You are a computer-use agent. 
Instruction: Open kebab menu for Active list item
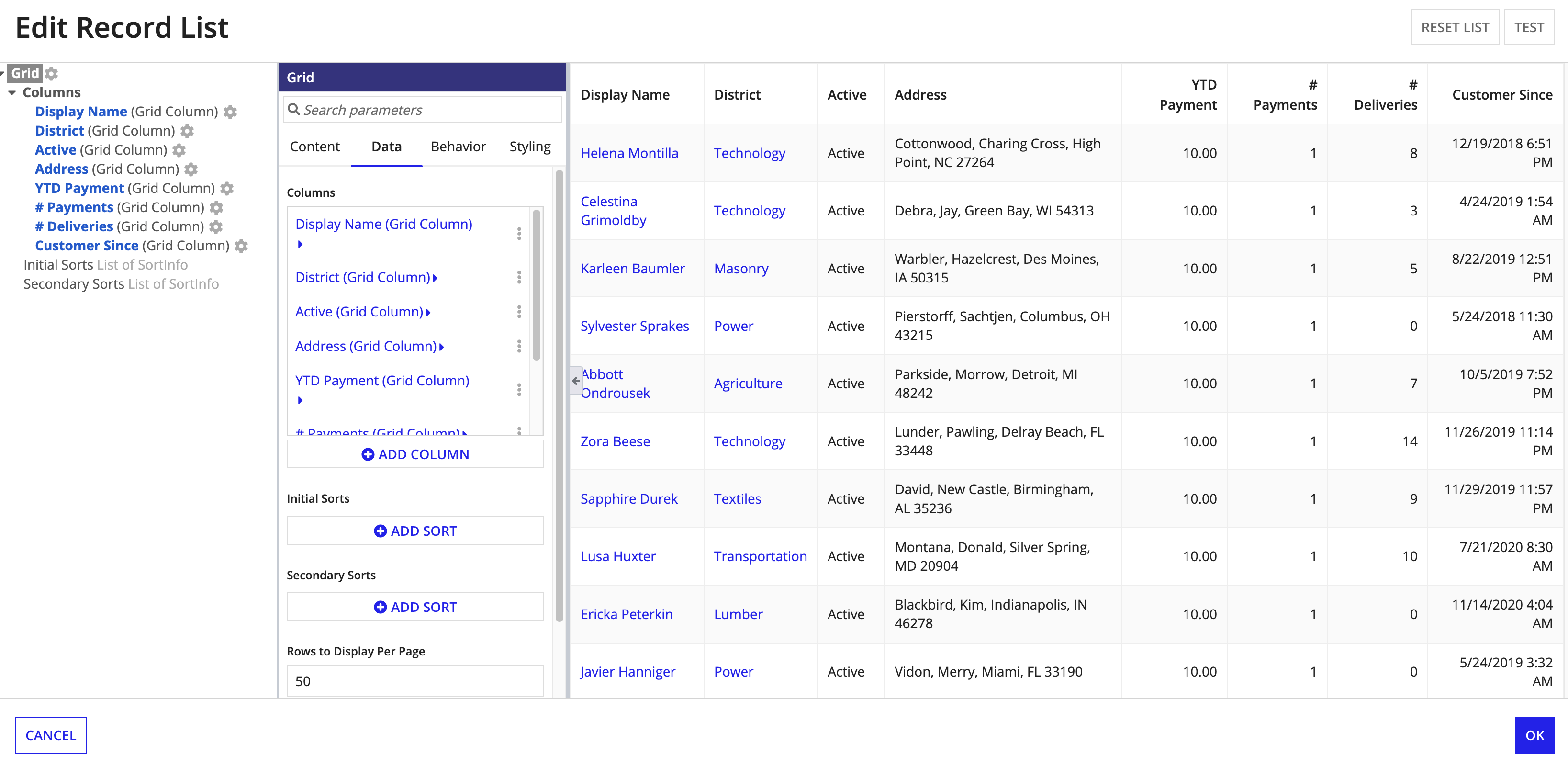[x=519, y=312]
